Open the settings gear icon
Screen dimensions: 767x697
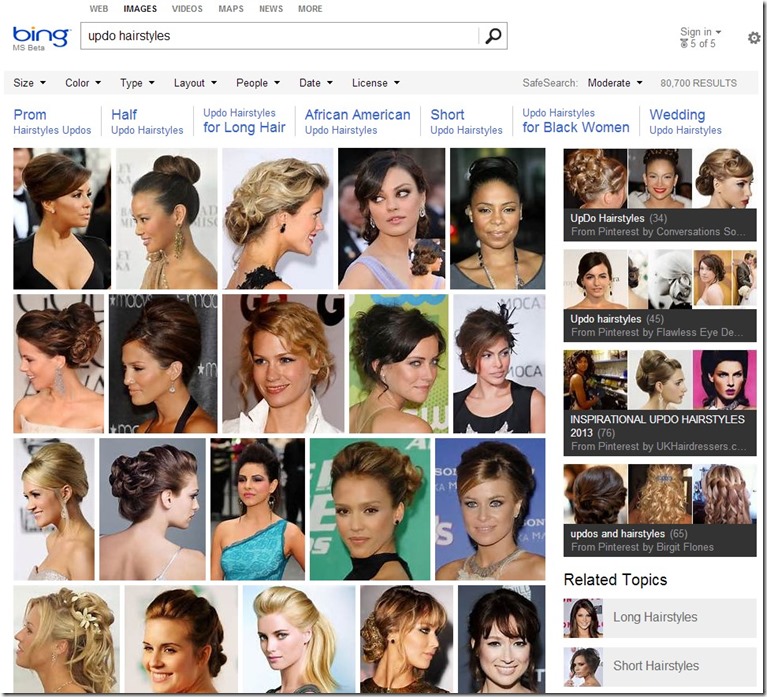(x=754, y=38)
